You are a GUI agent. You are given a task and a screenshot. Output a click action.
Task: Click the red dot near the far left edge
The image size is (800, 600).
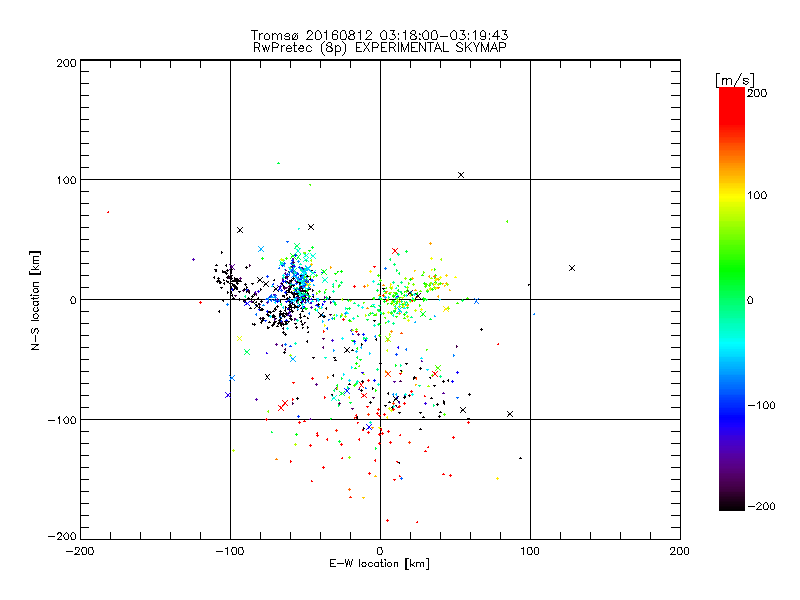[x=108, y=212]
